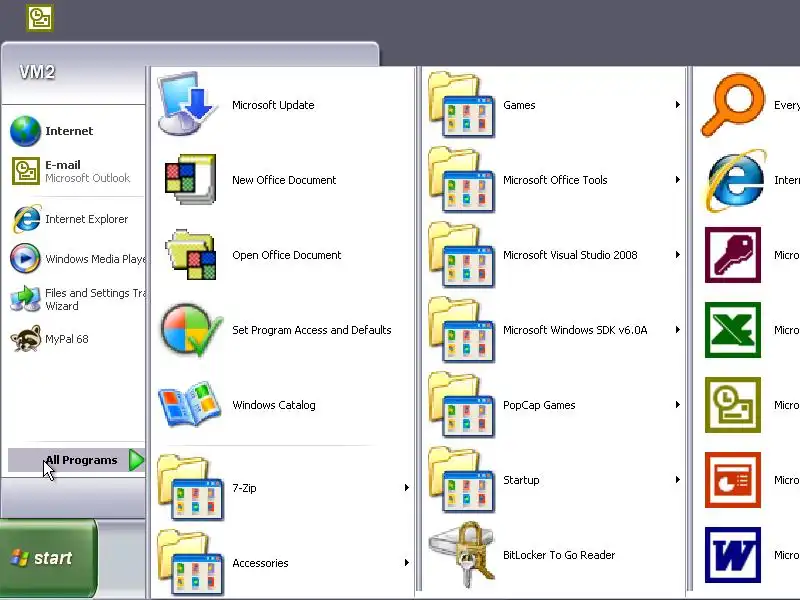Click the Set Program Access and Defaults icon
The height and width of the screenshot is (600, 800).
click(191, 330)
